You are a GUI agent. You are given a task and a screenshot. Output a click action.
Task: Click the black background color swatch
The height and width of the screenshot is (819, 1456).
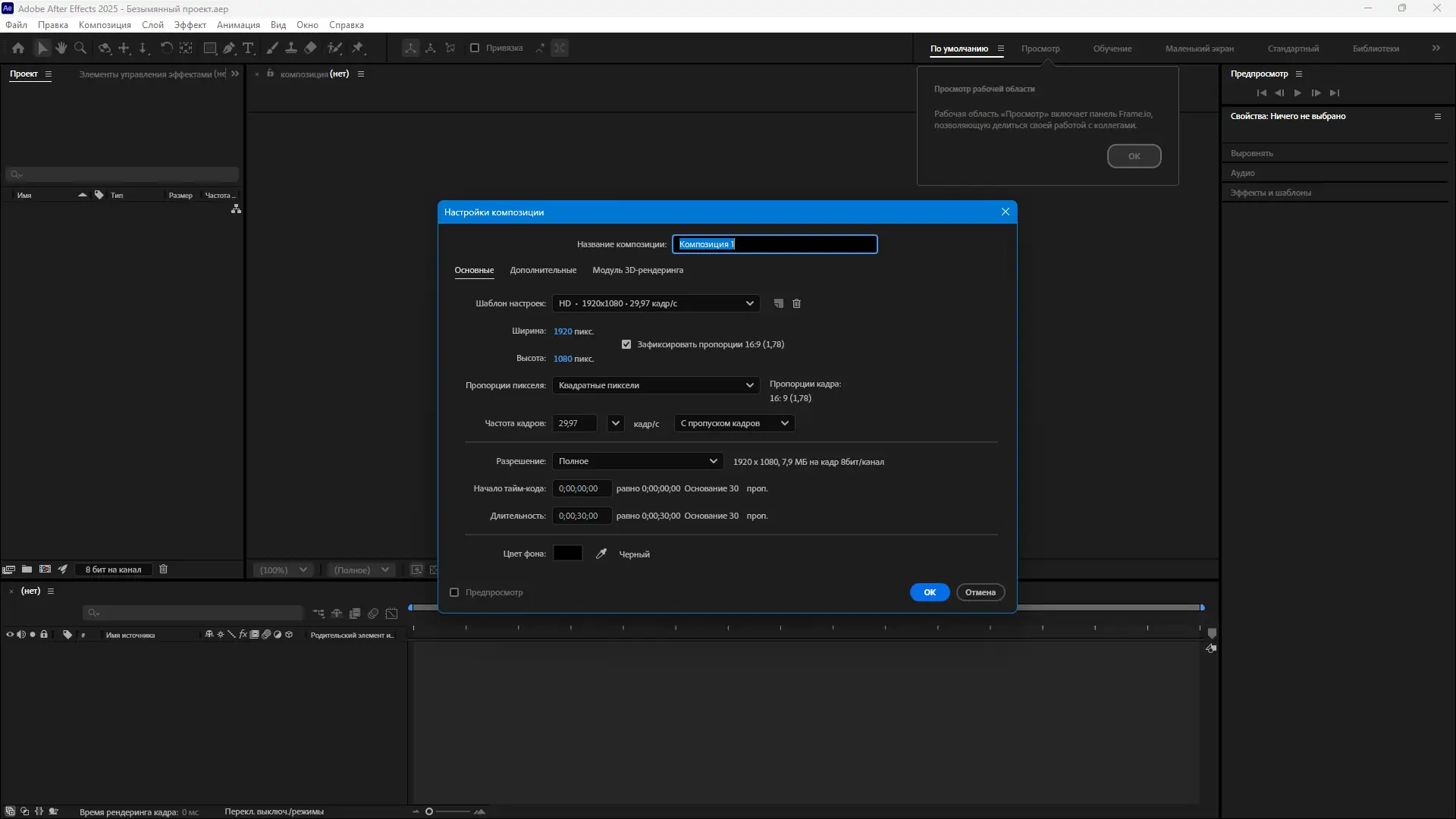coord(568,554)
